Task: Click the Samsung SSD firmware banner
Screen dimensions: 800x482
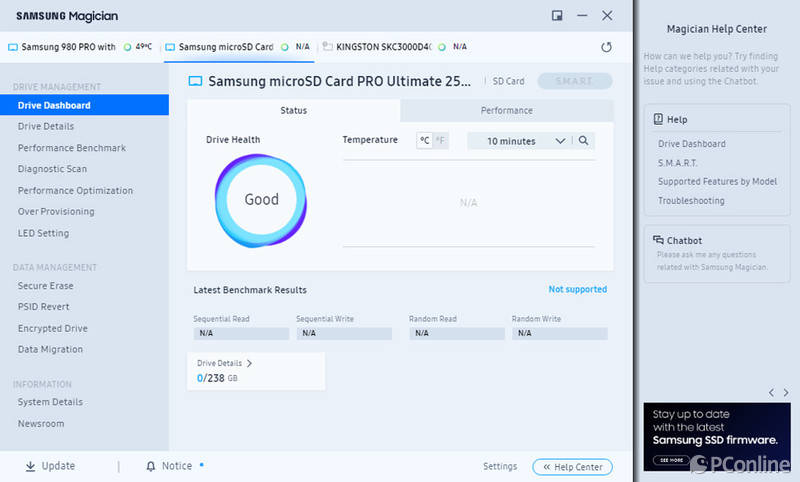Action: (717, 437)
